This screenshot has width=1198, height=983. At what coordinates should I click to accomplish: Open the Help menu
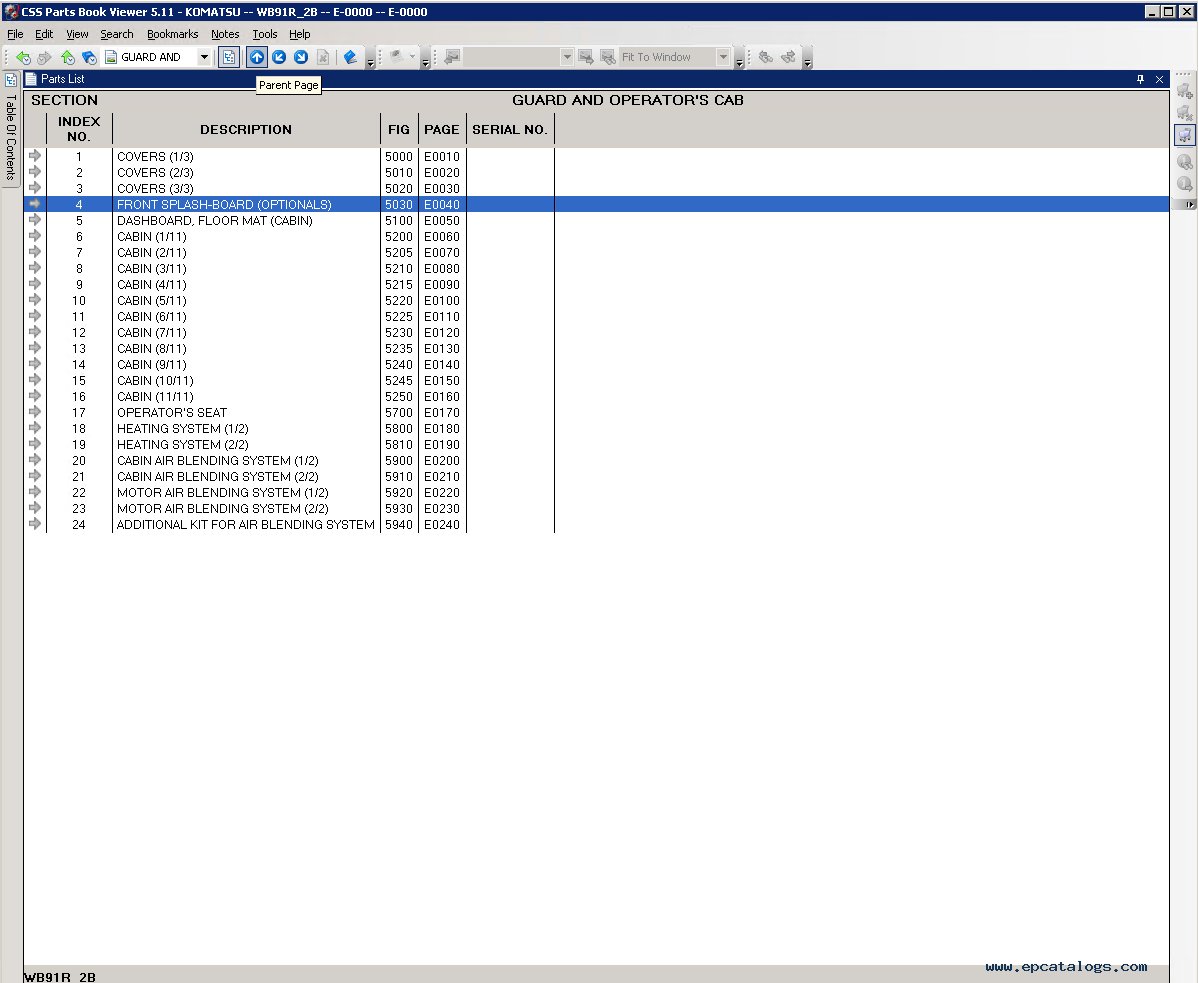click(300, 34)
